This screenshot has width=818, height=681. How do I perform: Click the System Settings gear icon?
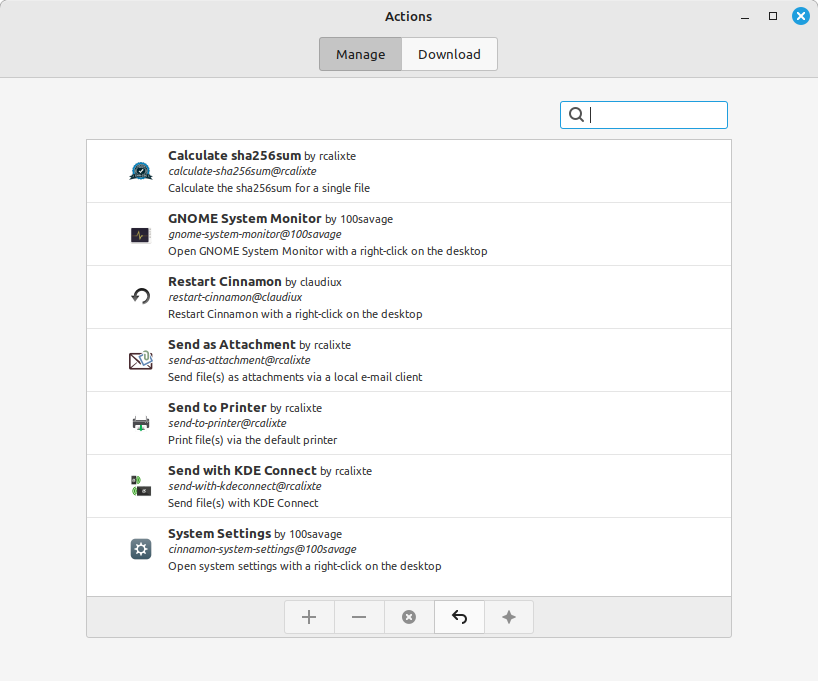tap(140, 549)
